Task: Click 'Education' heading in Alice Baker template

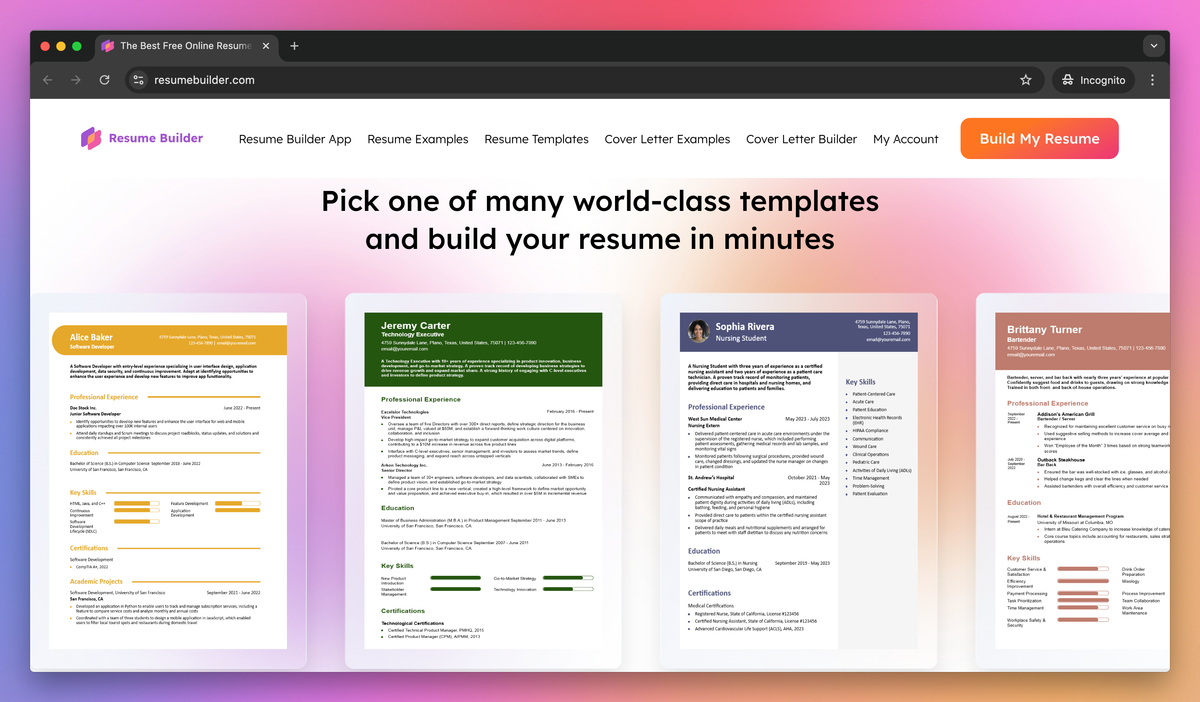Action: coord(84,453)
